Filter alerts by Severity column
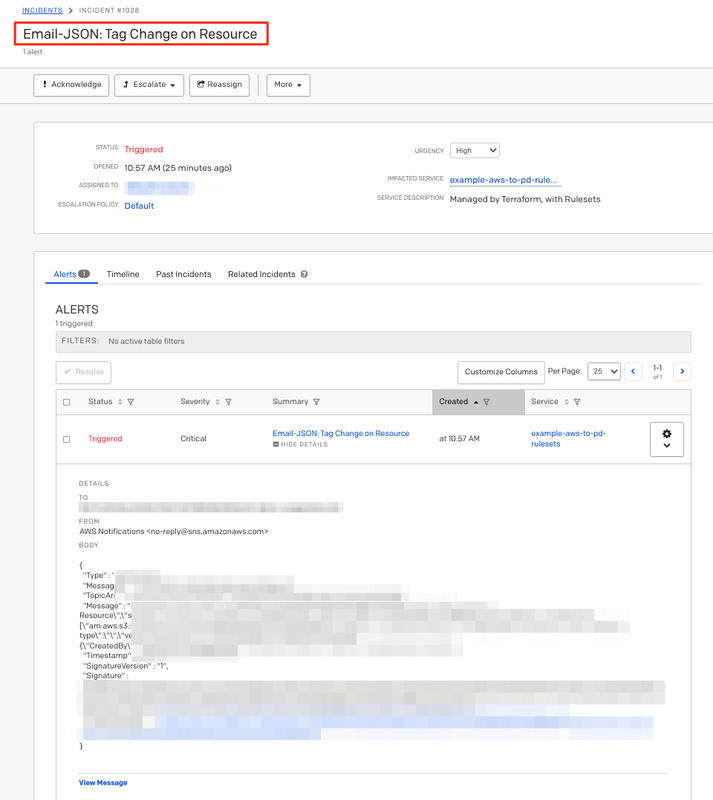 (x=228, y=402)
